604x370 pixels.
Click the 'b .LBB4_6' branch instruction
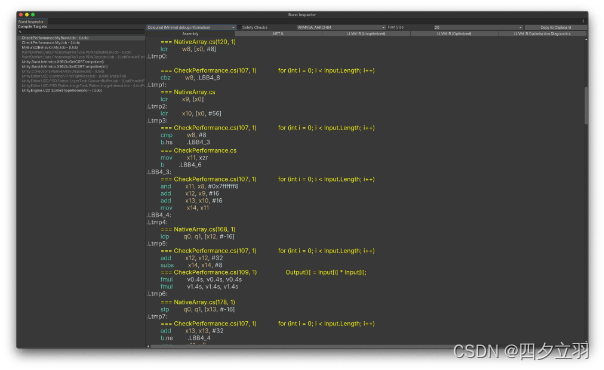181,164
